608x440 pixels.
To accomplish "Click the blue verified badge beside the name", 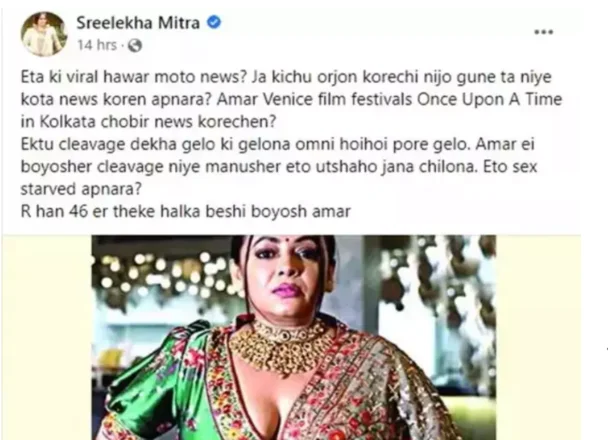I will point(214,22).
